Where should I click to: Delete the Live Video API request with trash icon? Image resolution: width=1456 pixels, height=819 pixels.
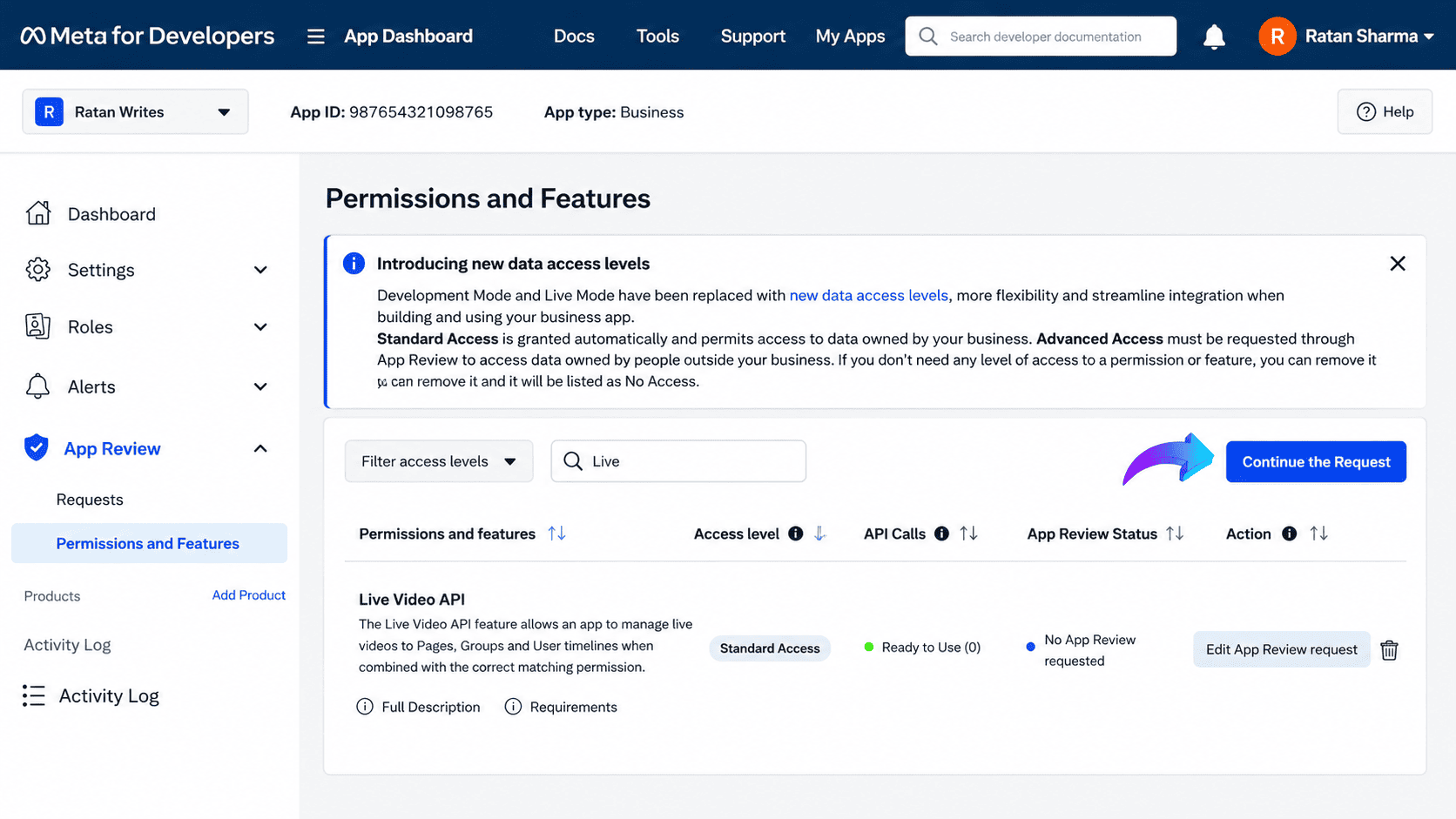[1389, 649]
